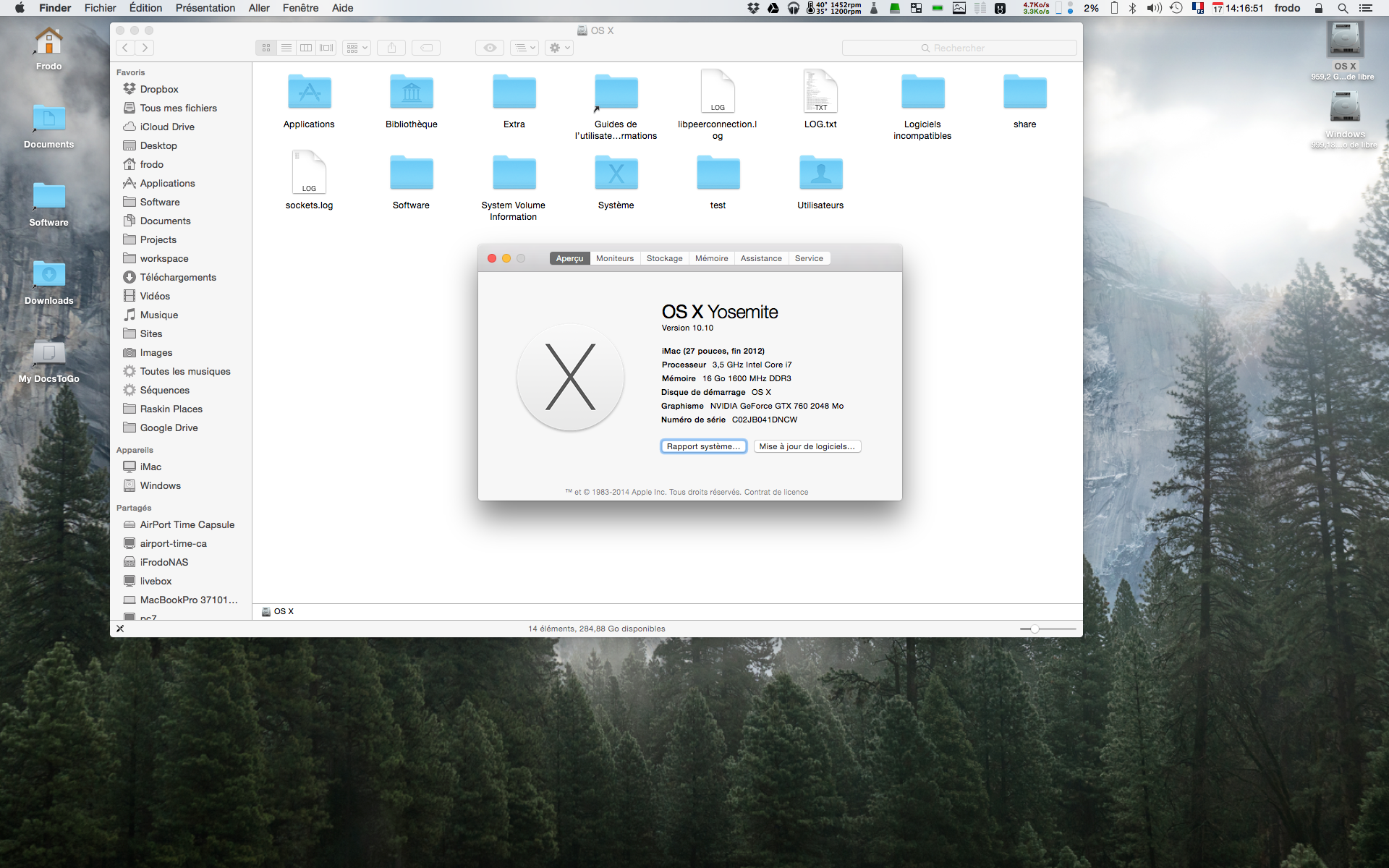
Task: Switch Finder to column view
Action: coord(306,48)
